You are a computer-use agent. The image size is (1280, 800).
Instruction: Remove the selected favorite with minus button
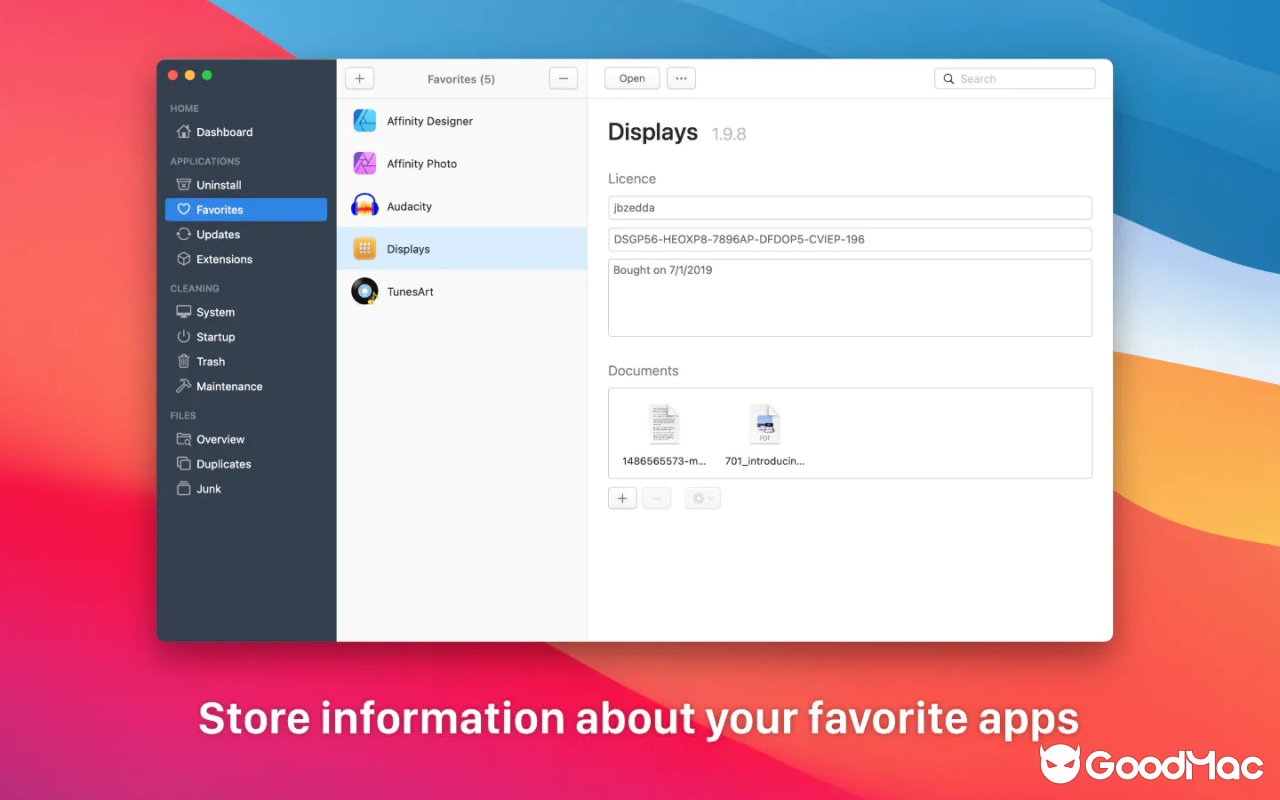(563, 79)
